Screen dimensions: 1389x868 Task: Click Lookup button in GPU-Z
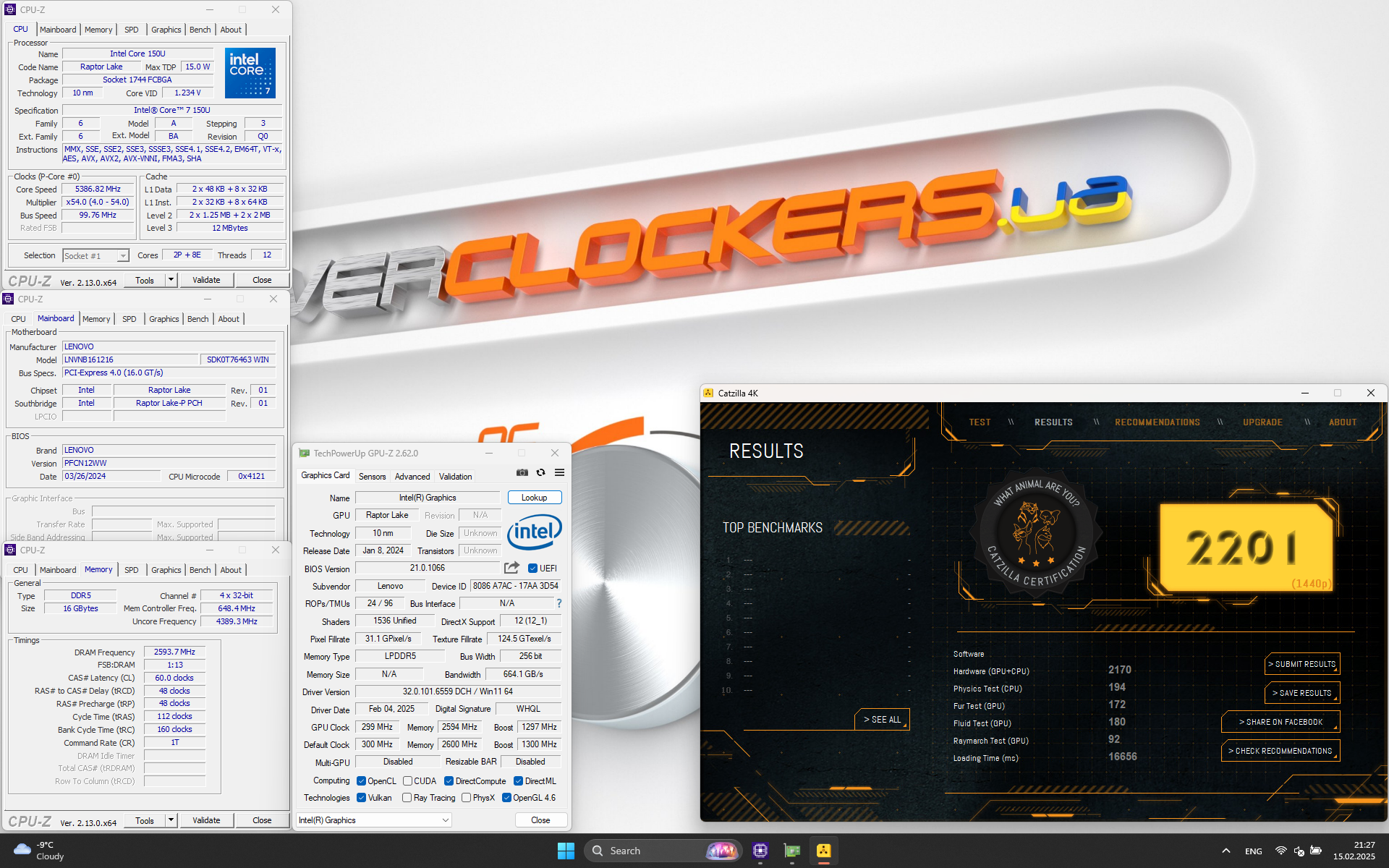click(x=535, y=498)
